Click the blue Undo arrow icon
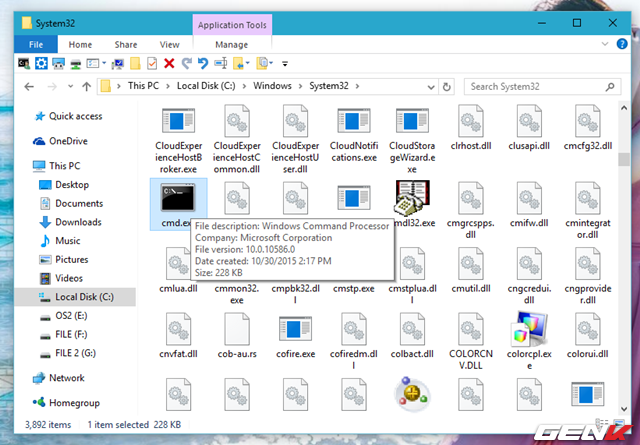 (x=202, y=64)
